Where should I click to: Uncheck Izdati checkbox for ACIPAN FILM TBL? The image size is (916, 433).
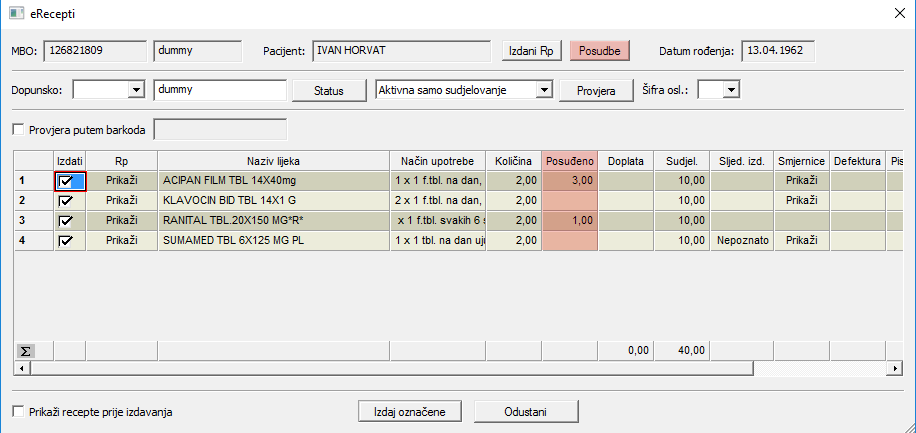[65, 181]
